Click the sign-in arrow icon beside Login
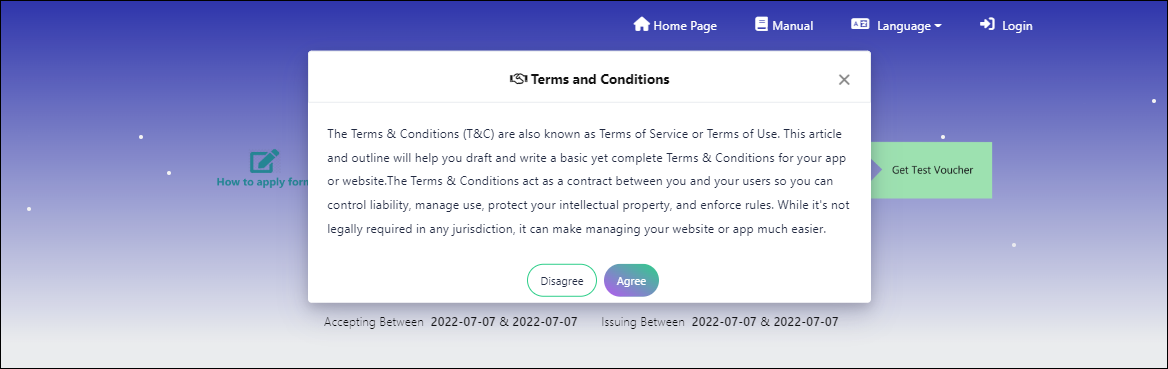Screen dimensions: 1168x369 987,25
